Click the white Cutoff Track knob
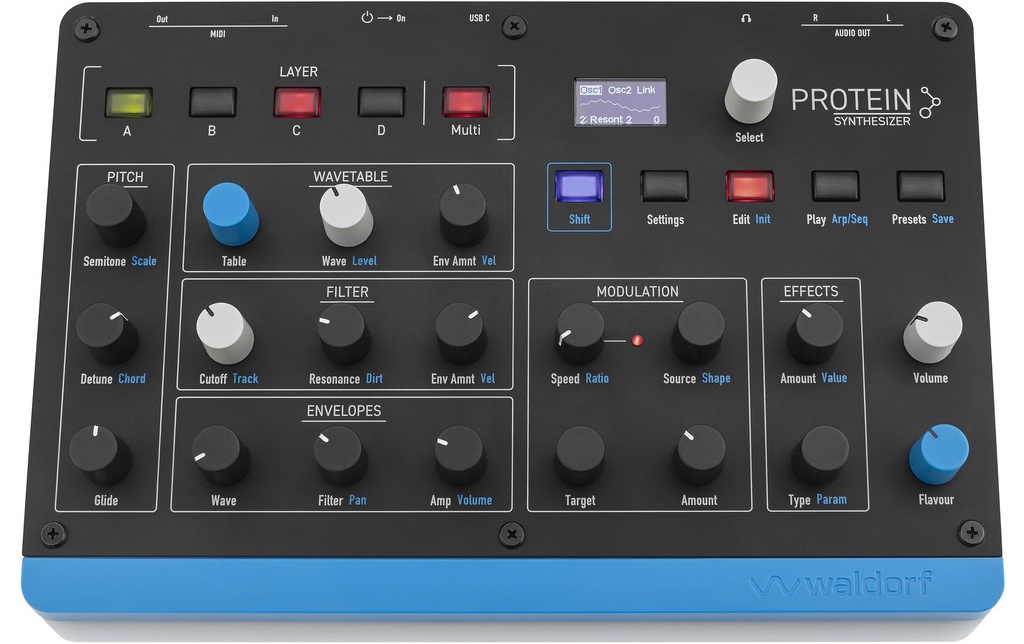 (x=225, y=332)
